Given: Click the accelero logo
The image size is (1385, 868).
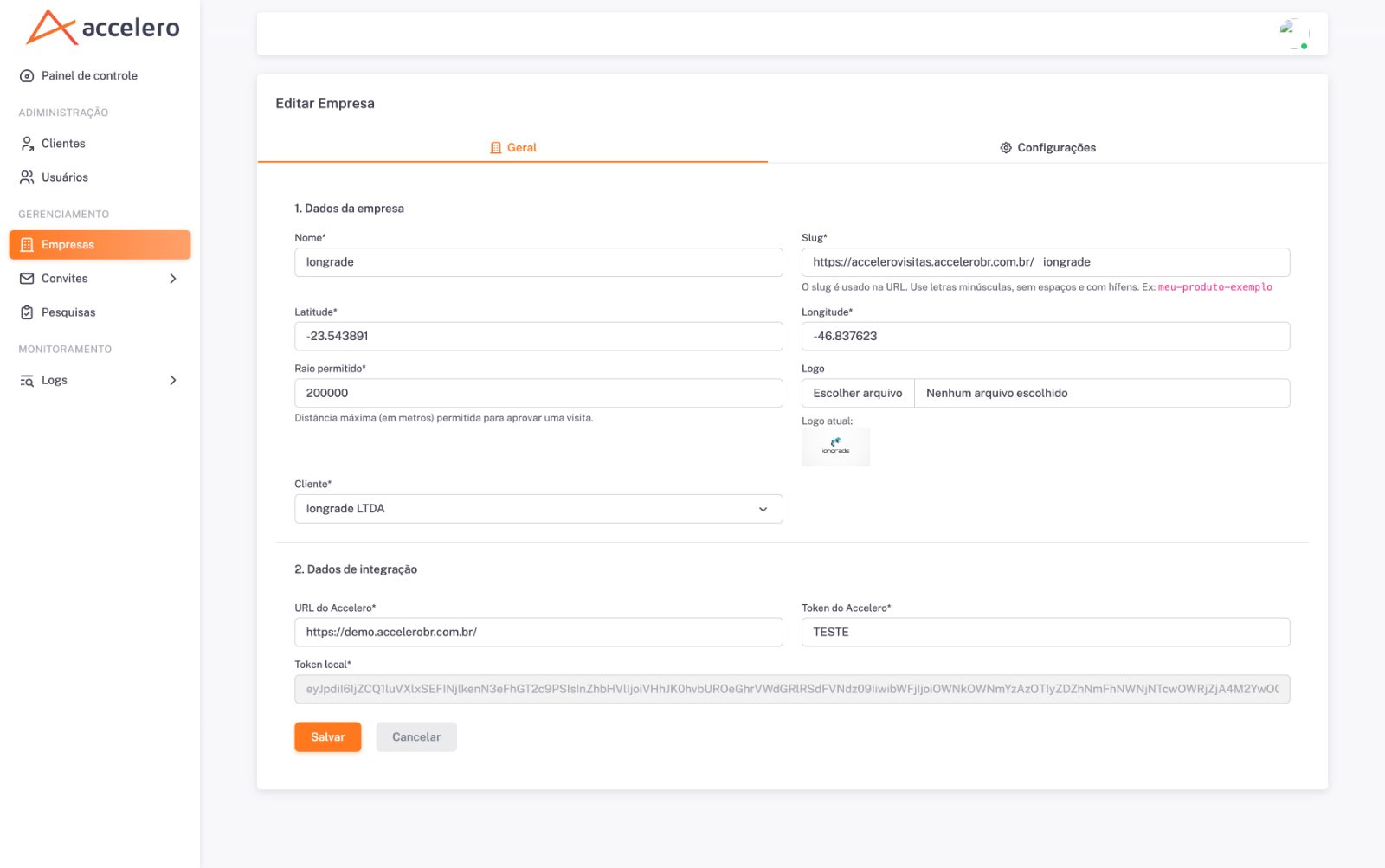Looking at the screenshot, I should click(x=102, y=27).
